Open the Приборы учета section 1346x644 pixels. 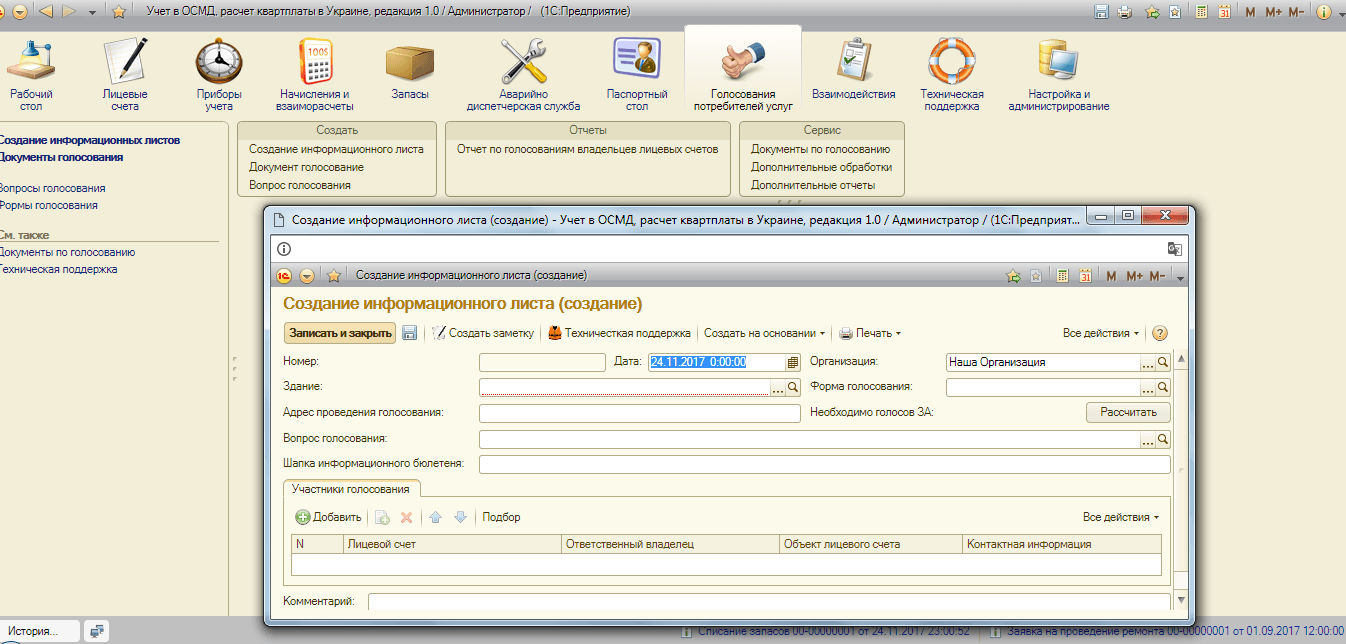click(x=219, y=75)
